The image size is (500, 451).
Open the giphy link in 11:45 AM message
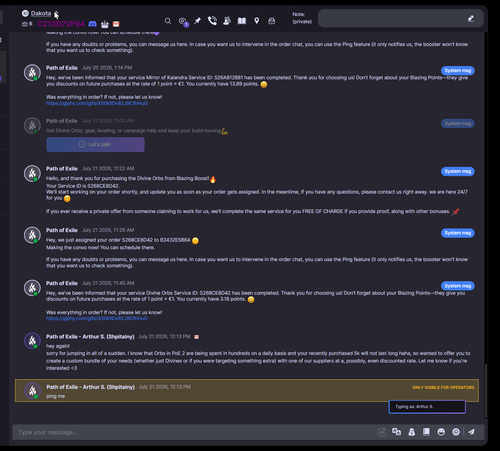click(x=97, y=318)
